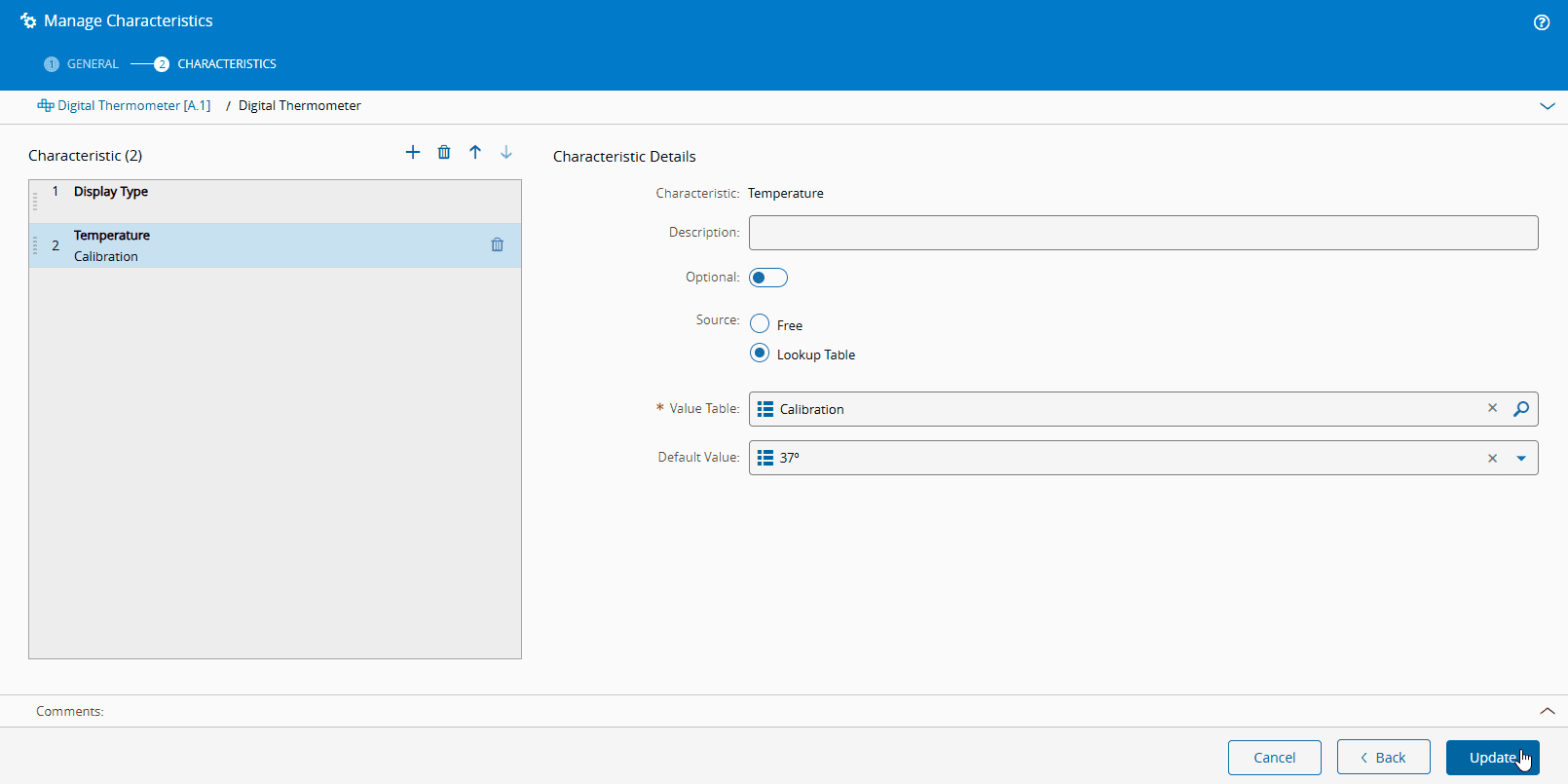
Task: Clear the Calibration value table entry
Action: coord(1492,408)
